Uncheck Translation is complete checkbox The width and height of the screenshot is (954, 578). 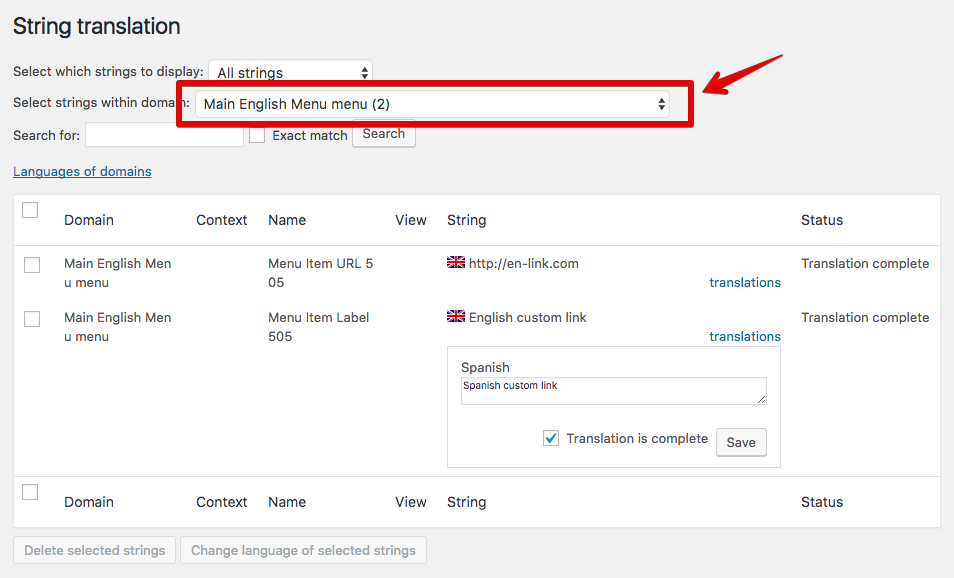click(x=551, y=439)
